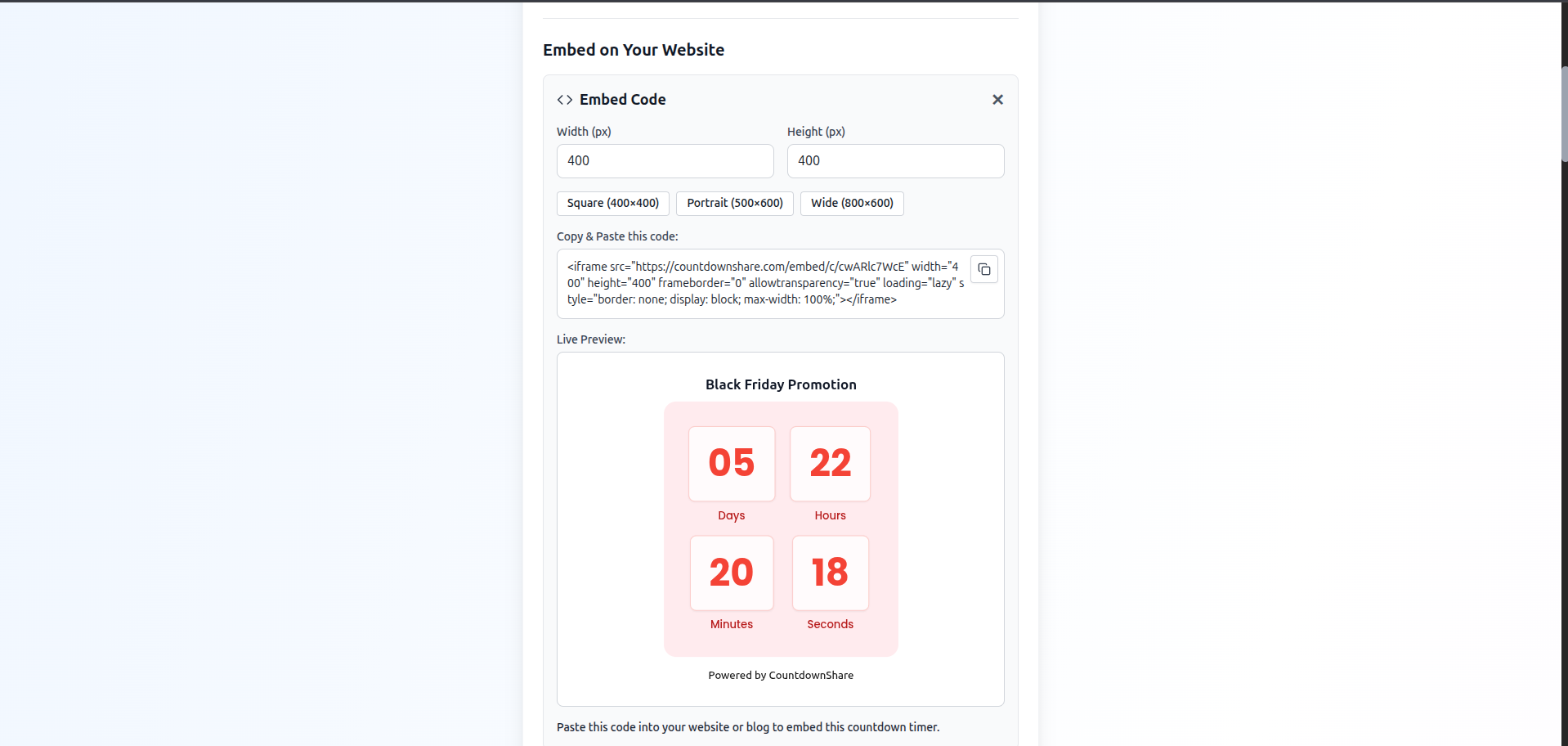Image resolution: width=1568 pixels, height=746 pixels.
Task: Click the embed instructions text at the bottom
Action: [747, 726]
